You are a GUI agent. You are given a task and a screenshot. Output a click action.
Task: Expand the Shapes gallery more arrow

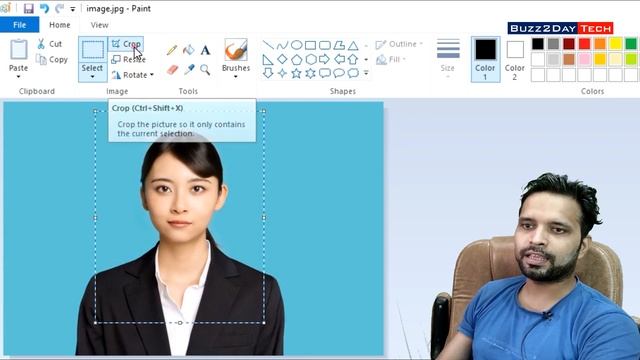366,73
